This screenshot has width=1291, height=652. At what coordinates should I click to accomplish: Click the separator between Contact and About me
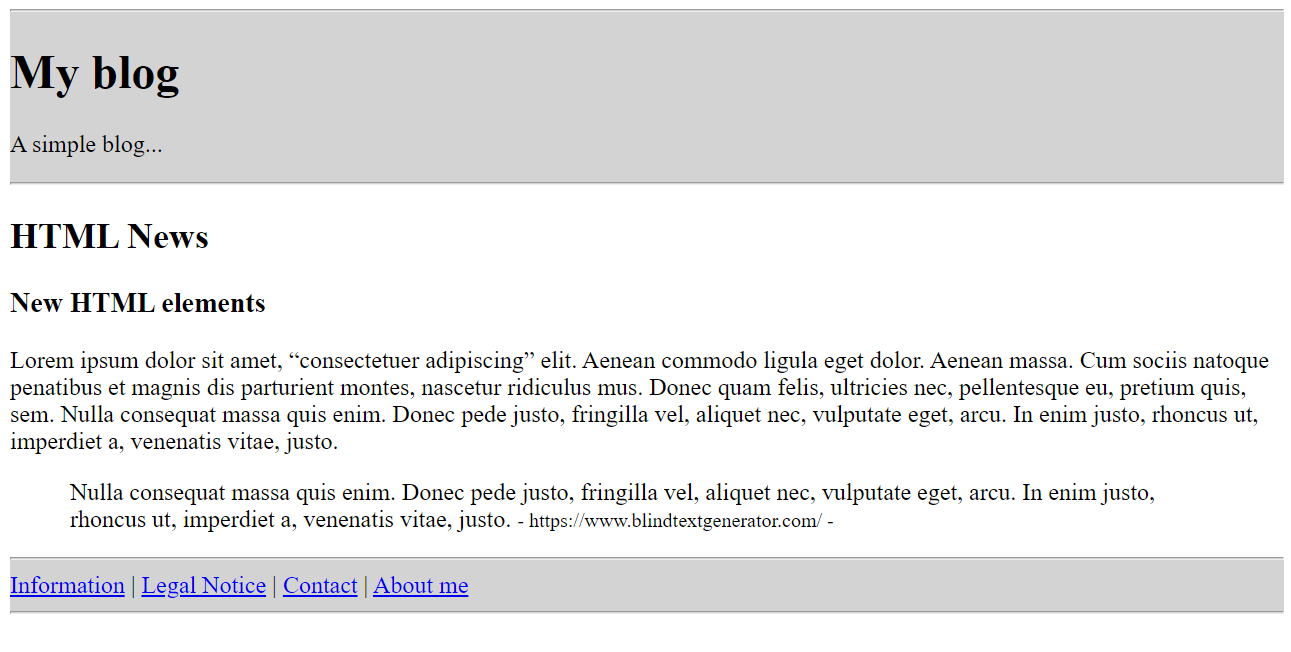pyautogui.click(x=365, y=586)
